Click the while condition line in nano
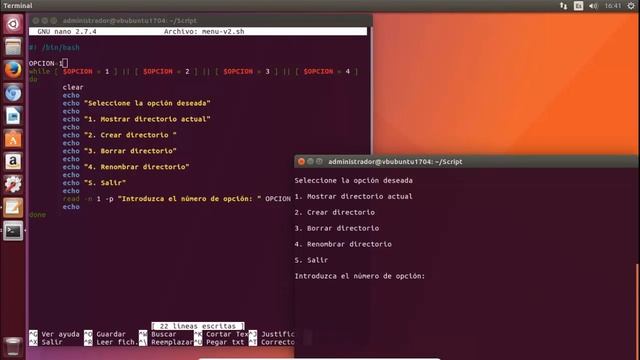640x360 pixels. pyautogui.click(x=193, y=71)
